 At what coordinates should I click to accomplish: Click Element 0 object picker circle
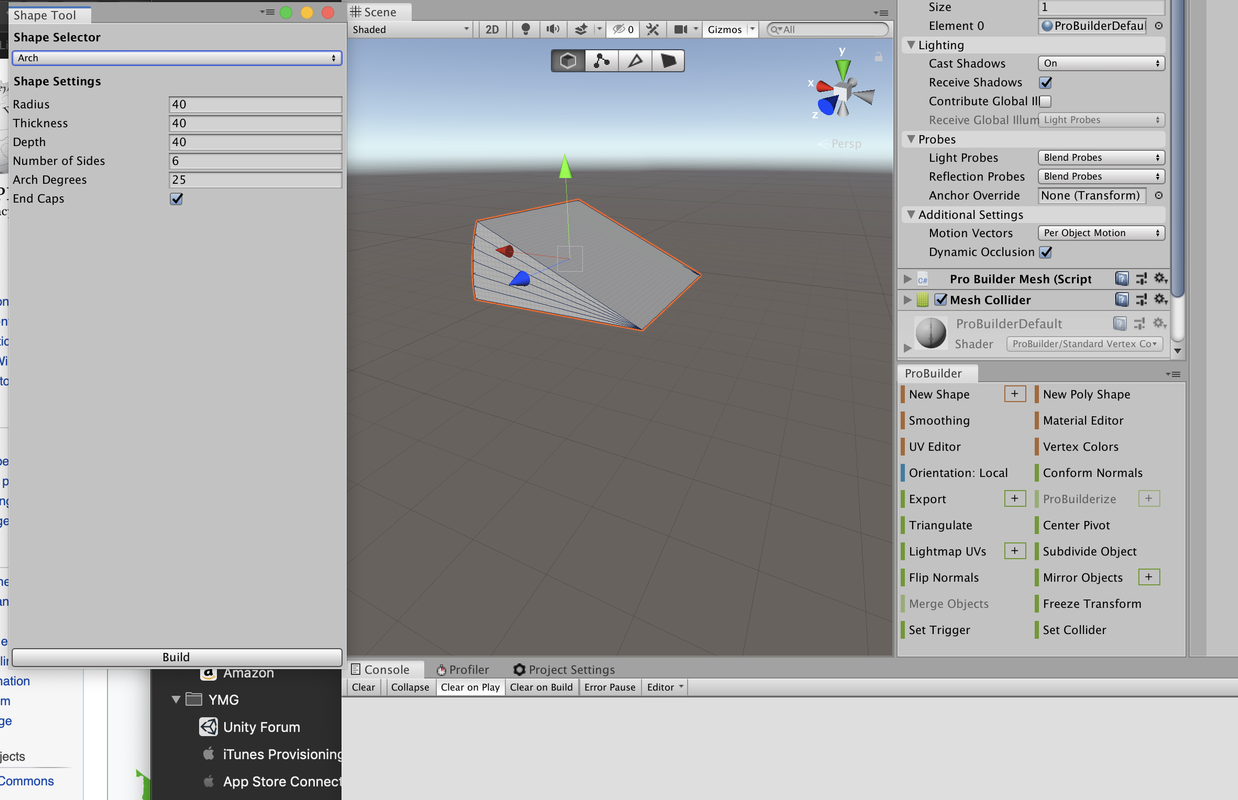tap(1159, 26)
